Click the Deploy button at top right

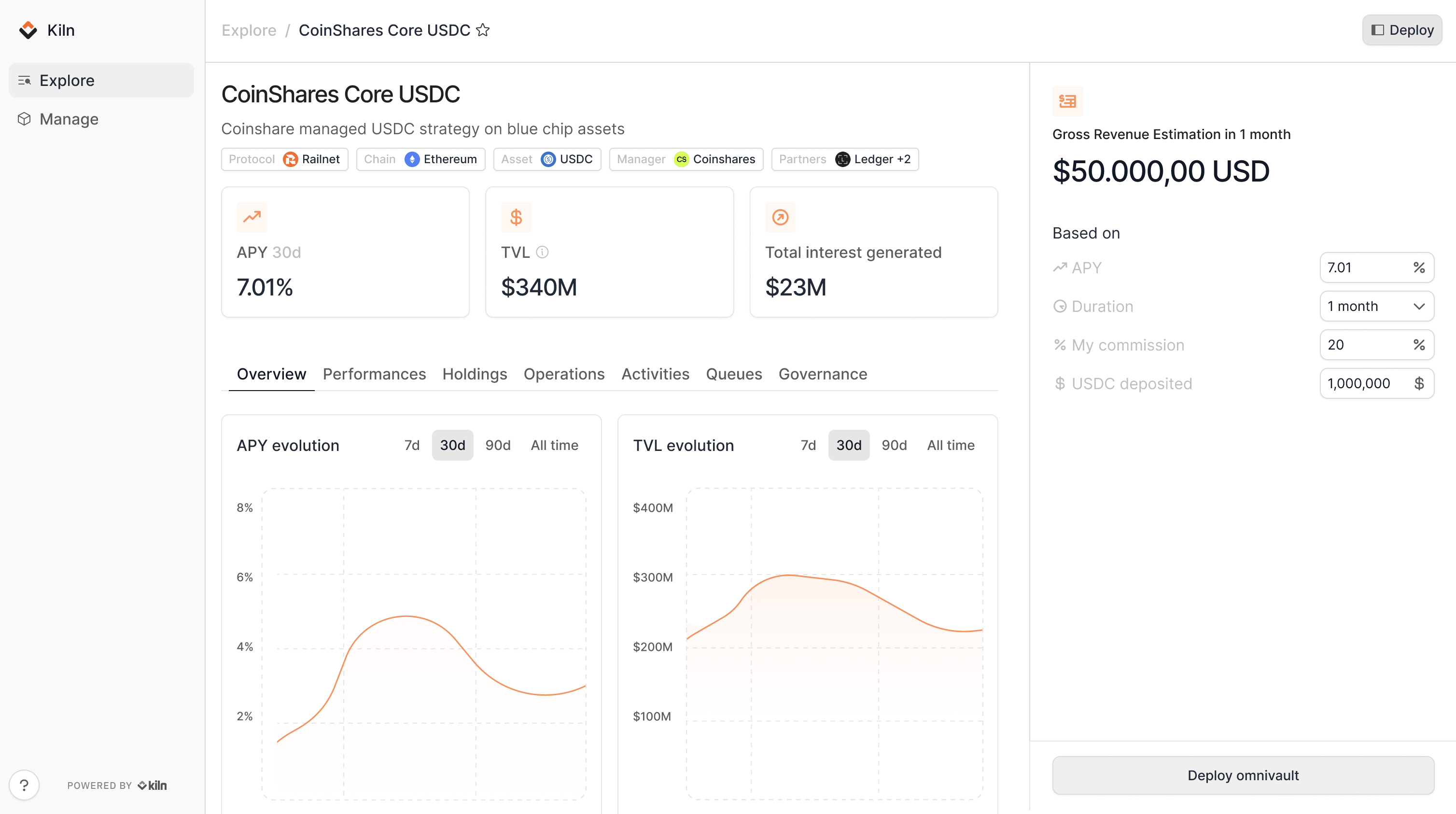[x=1401, y=29]
